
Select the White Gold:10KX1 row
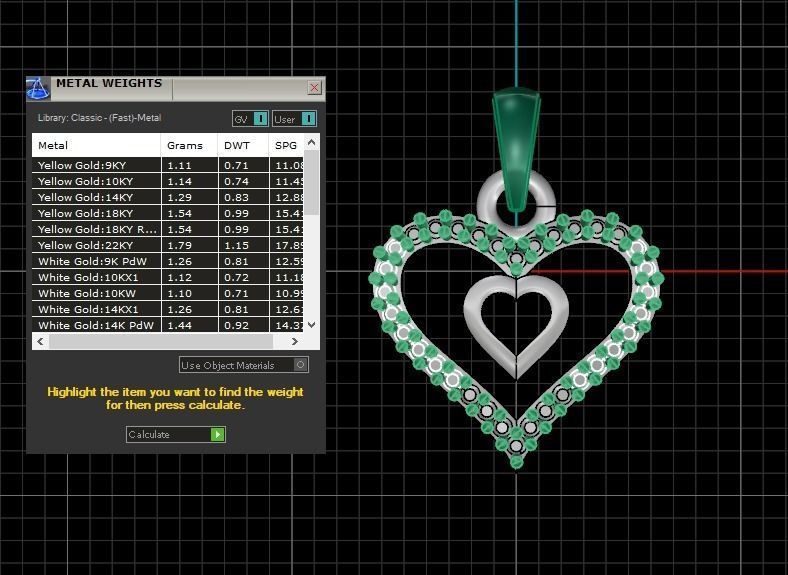(168, 277)
